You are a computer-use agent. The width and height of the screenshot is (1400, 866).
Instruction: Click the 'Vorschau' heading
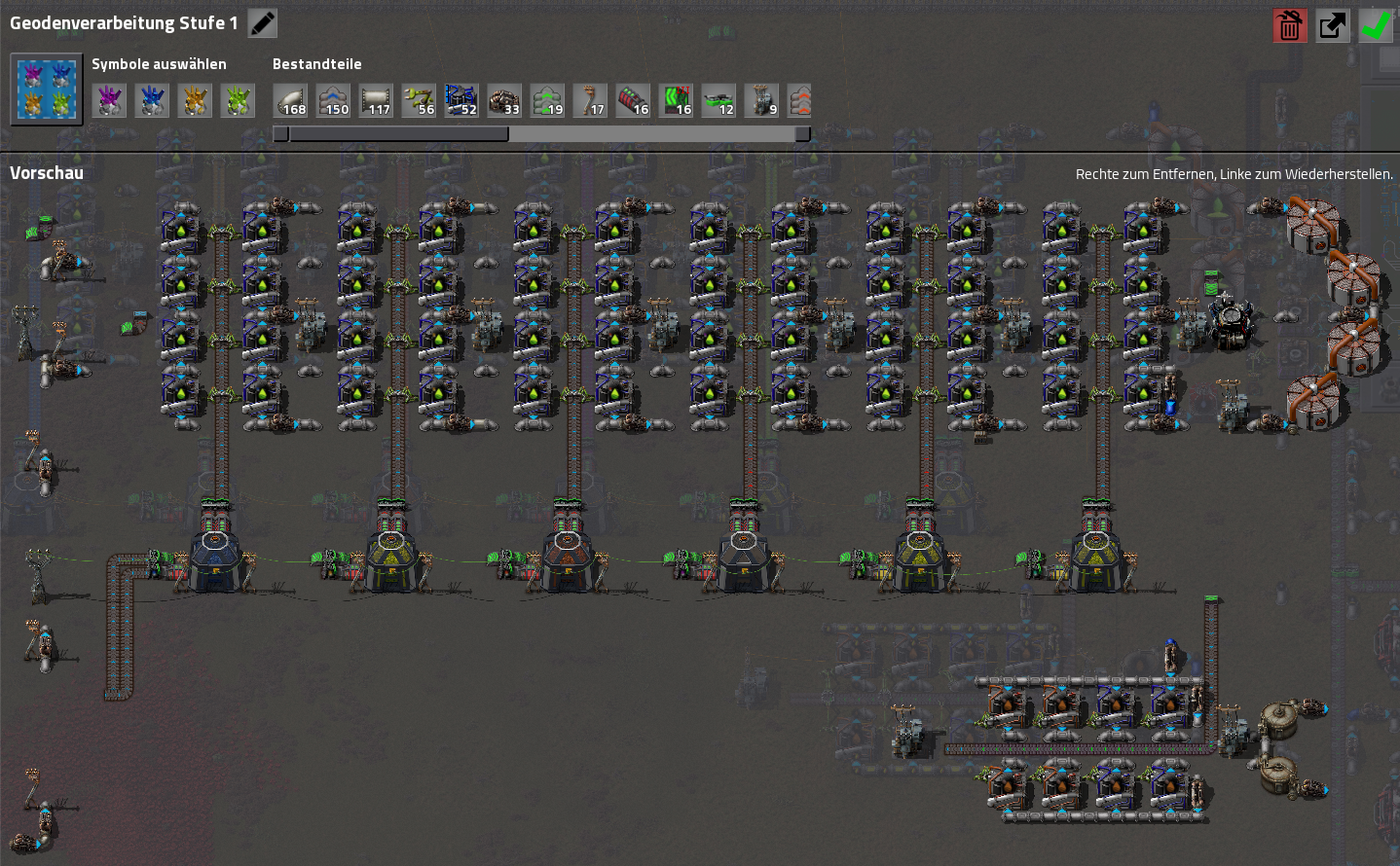pyautogui.click(x=47, y=173)
